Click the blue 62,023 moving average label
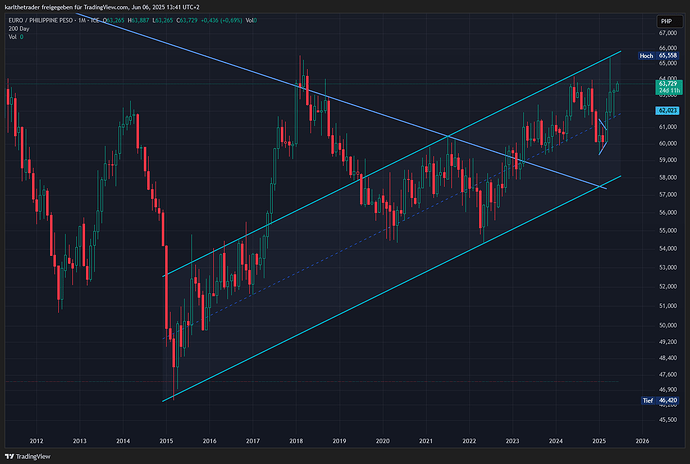This screenshot has width=690, height=464. coord(668,110)
